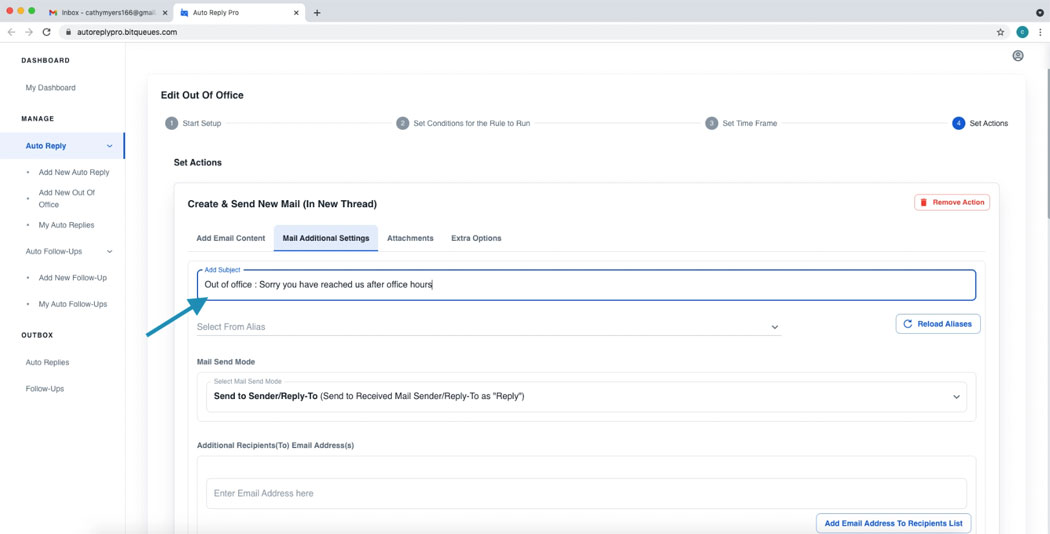Bookmark this page with the star icon
This screenshot has height=534, width=1050.
point(1000,31)
